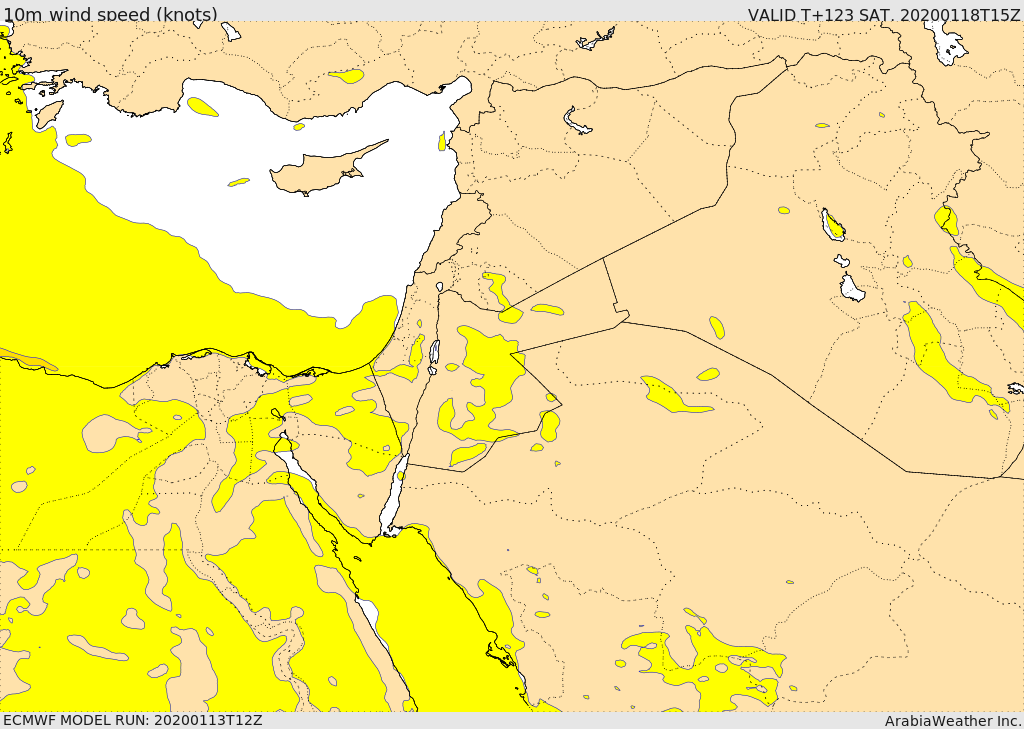
Task: Click the 'ArabiaWeather Inc' credit text
Action: [x=951, y=721]
